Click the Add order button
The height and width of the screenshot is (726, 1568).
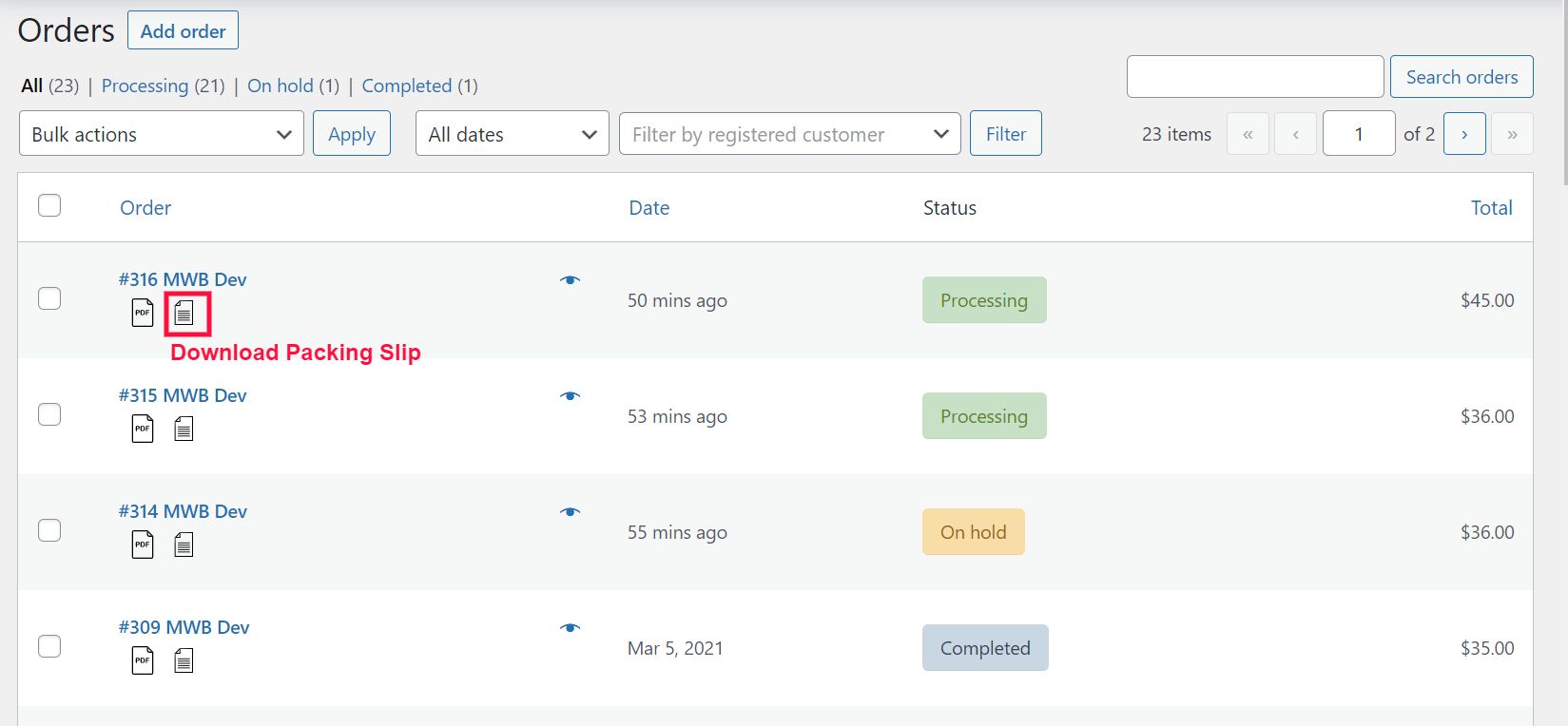pos(183,30)
